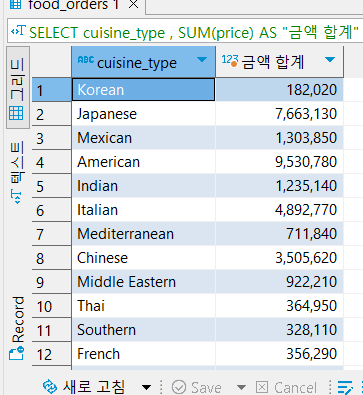Click the 123 numeric type icon in the 금액 합계 header

pos(230,61)
